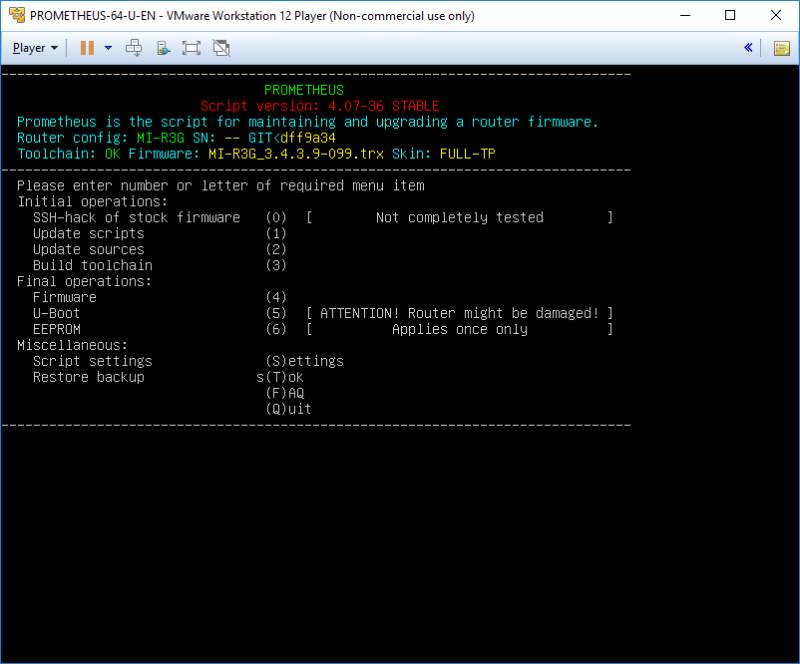Click 'ATTENTION! Router might be damaged!' warning
The width and height of the screenshot is (800, 664).
459,313
